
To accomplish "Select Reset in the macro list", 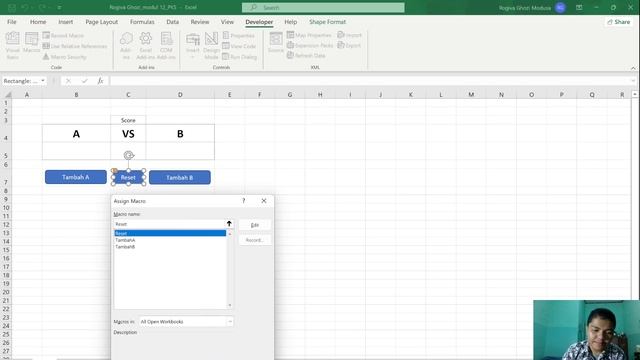I will pyautogui.click(x=170, y=233).
